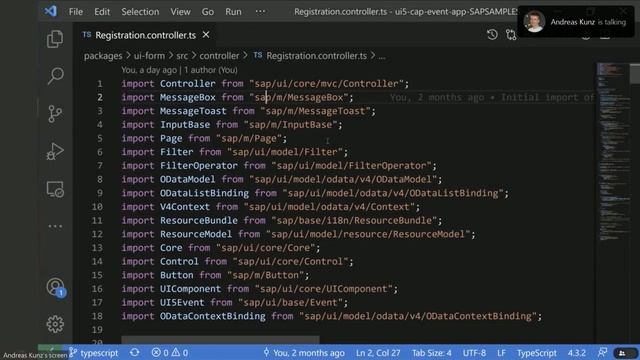Image resolution: width=640 pixels, height=360 pixels.
Task: Click the controller breadcrumb segment
Action: tap(219, 56)
